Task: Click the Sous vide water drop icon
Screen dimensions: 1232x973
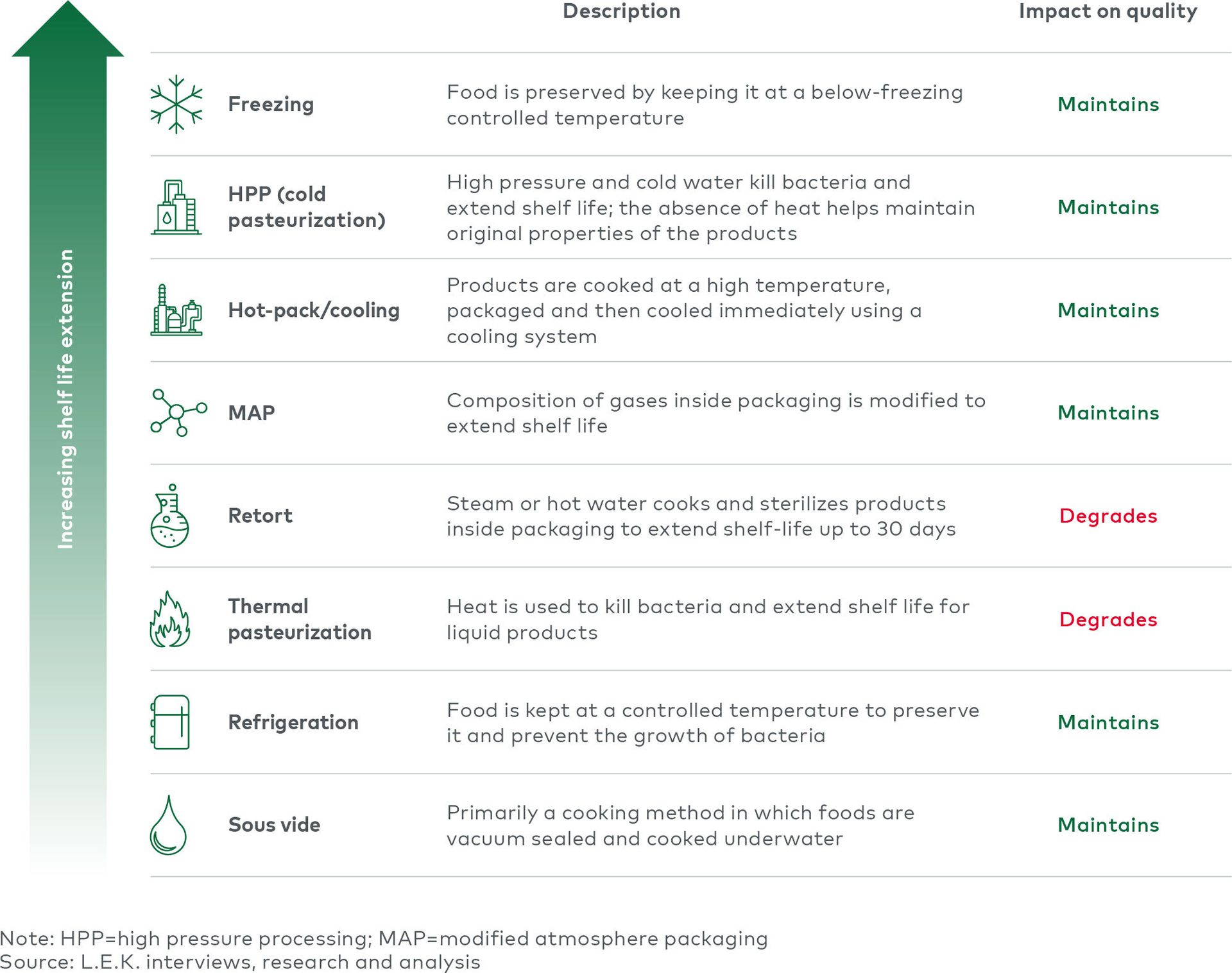Action: coord(168,825)
